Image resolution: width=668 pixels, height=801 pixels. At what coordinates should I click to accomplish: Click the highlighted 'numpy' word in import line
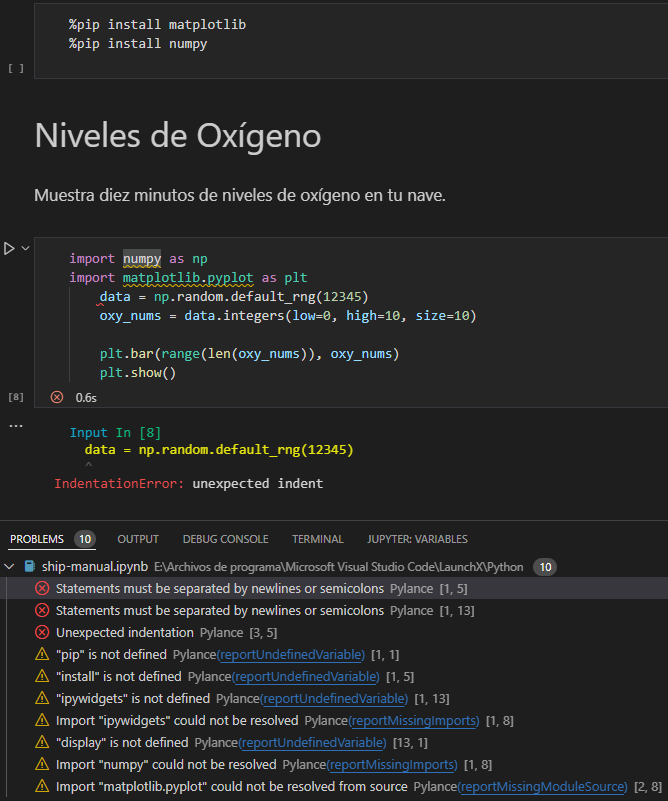coord(142,258)
